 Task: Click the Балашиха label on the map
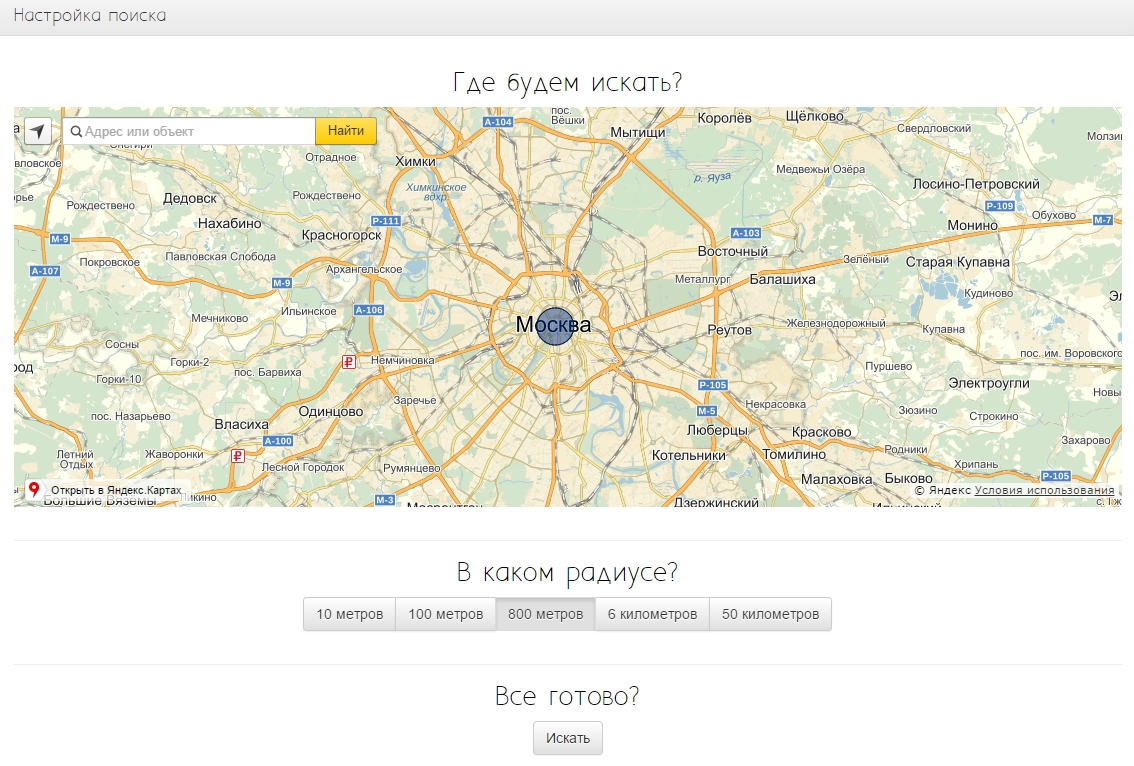pos(783,279)
